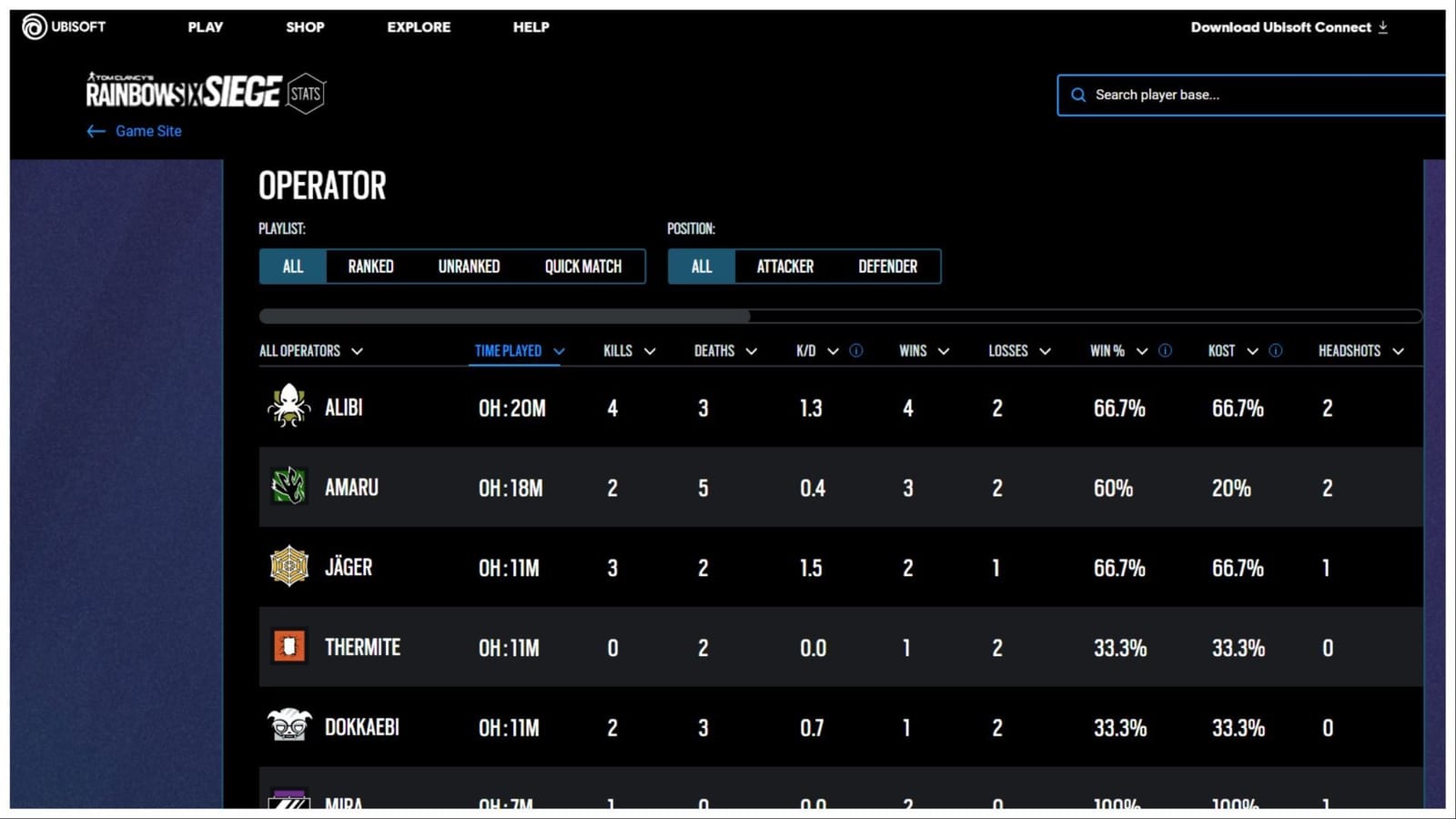
Task: Select the Alibi operator icon
Action: coord(288,408)
